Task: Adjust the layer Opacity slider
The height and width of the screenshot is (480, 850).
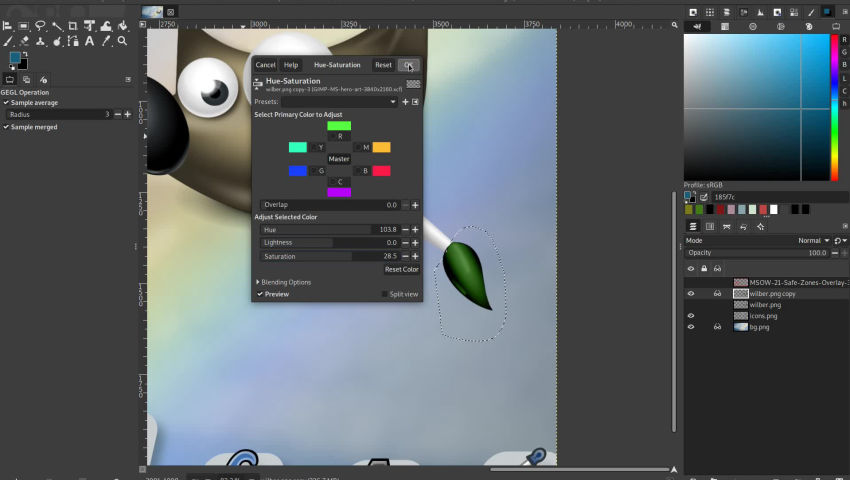Action: click(x=757, y=253)
